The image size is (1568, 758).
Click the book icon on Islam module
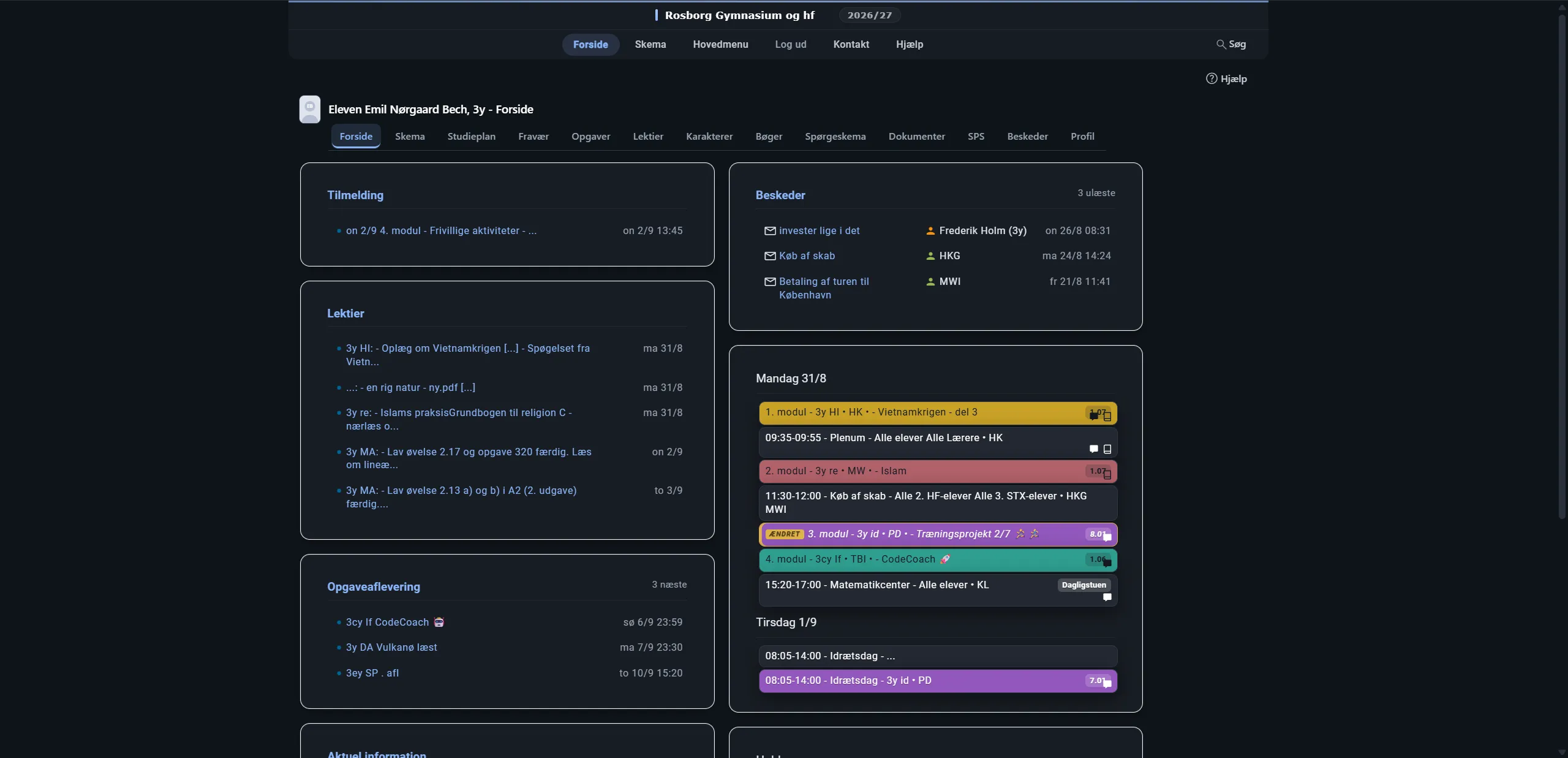[1107, 475]
